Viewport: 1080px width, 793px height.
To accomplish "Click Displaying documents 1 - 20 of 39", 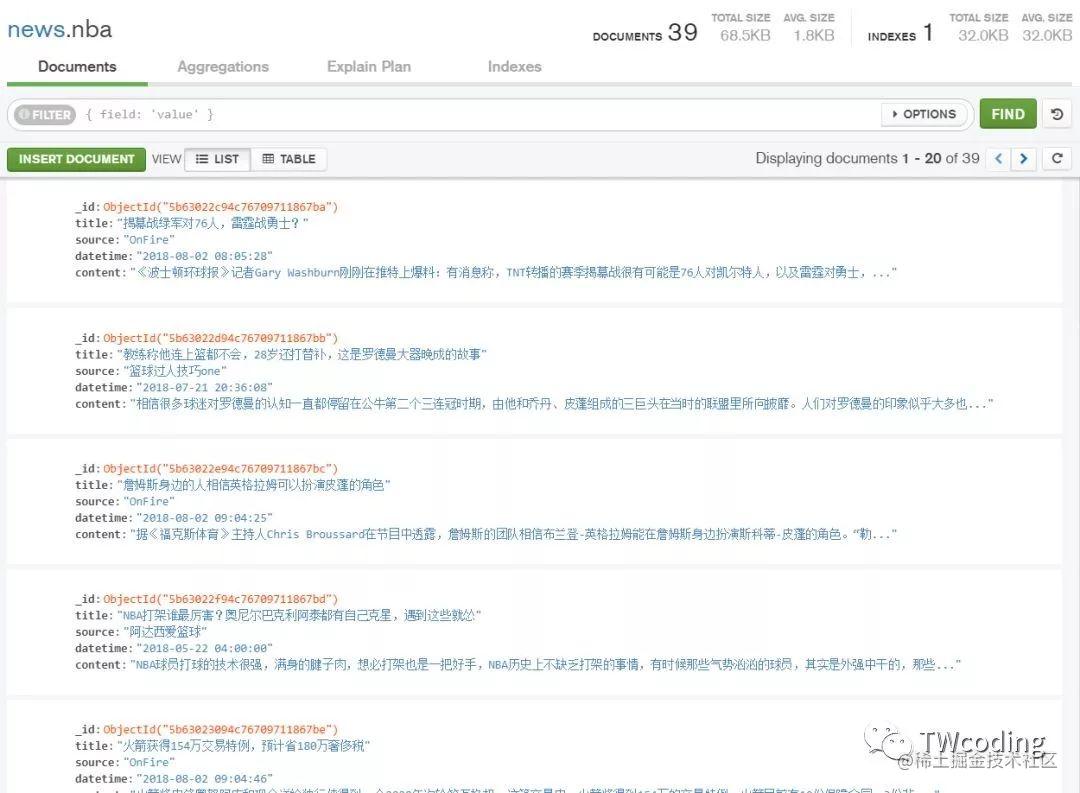I will point(867,159).
